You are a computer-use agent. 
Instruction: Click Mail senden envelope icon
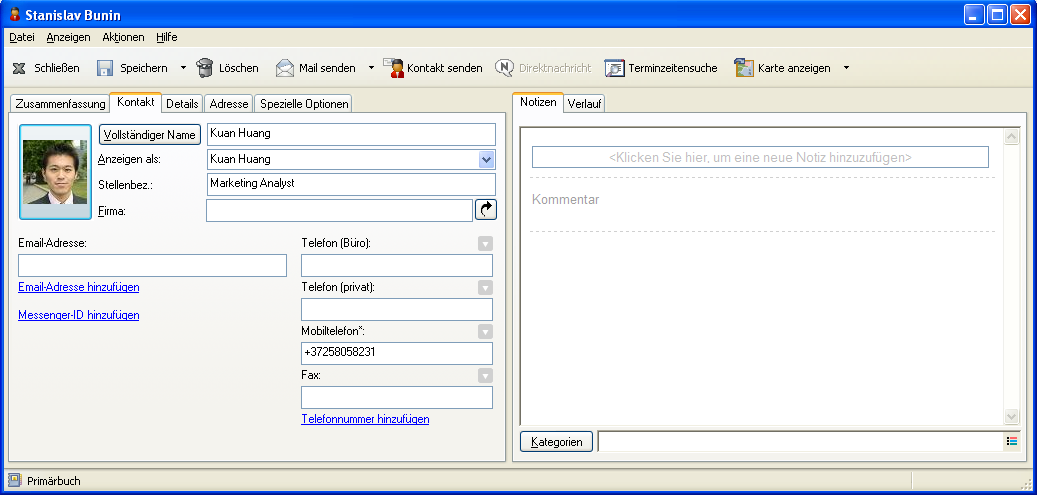click(285, 68)
